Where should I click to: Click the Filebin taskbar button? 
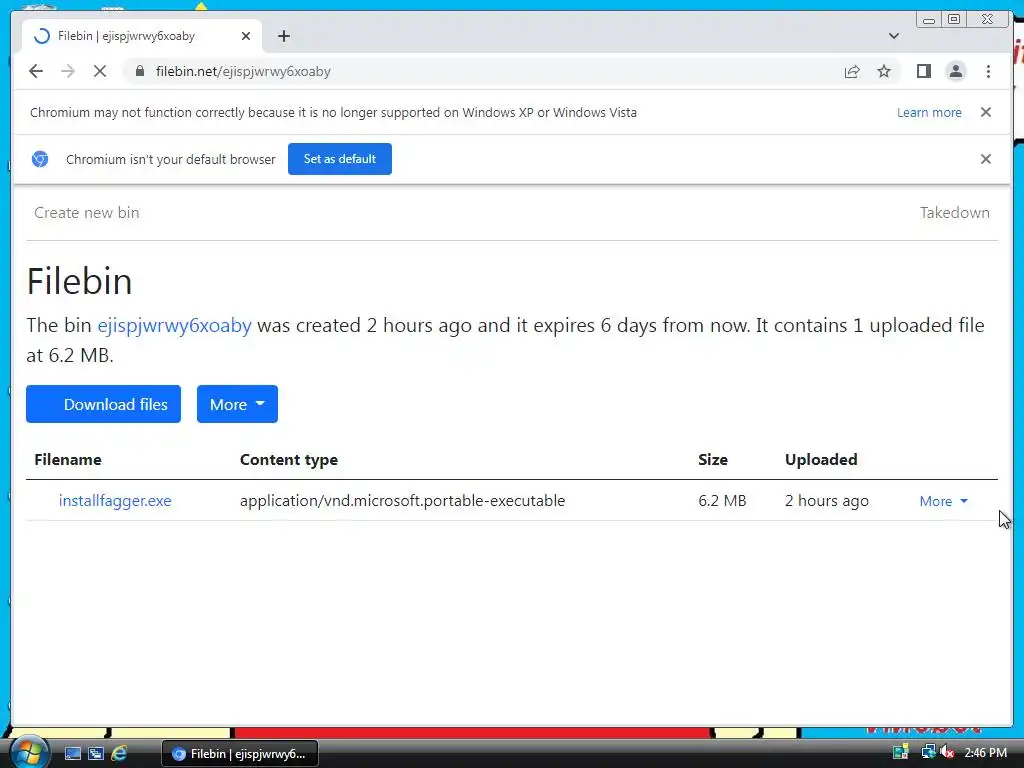coord(240,753)
